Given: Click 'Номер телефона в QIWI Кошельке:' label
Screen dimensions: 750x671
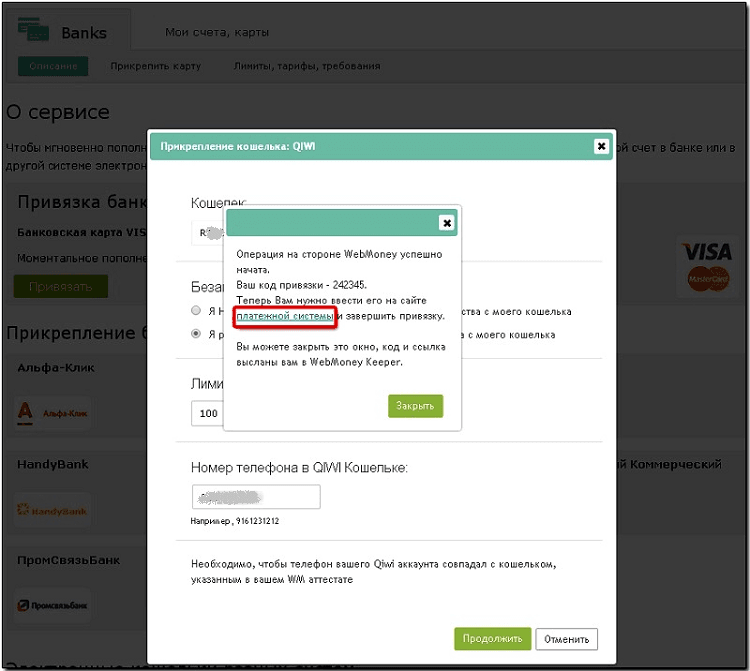Looking at the screenshot, I should tap(299, 468).
